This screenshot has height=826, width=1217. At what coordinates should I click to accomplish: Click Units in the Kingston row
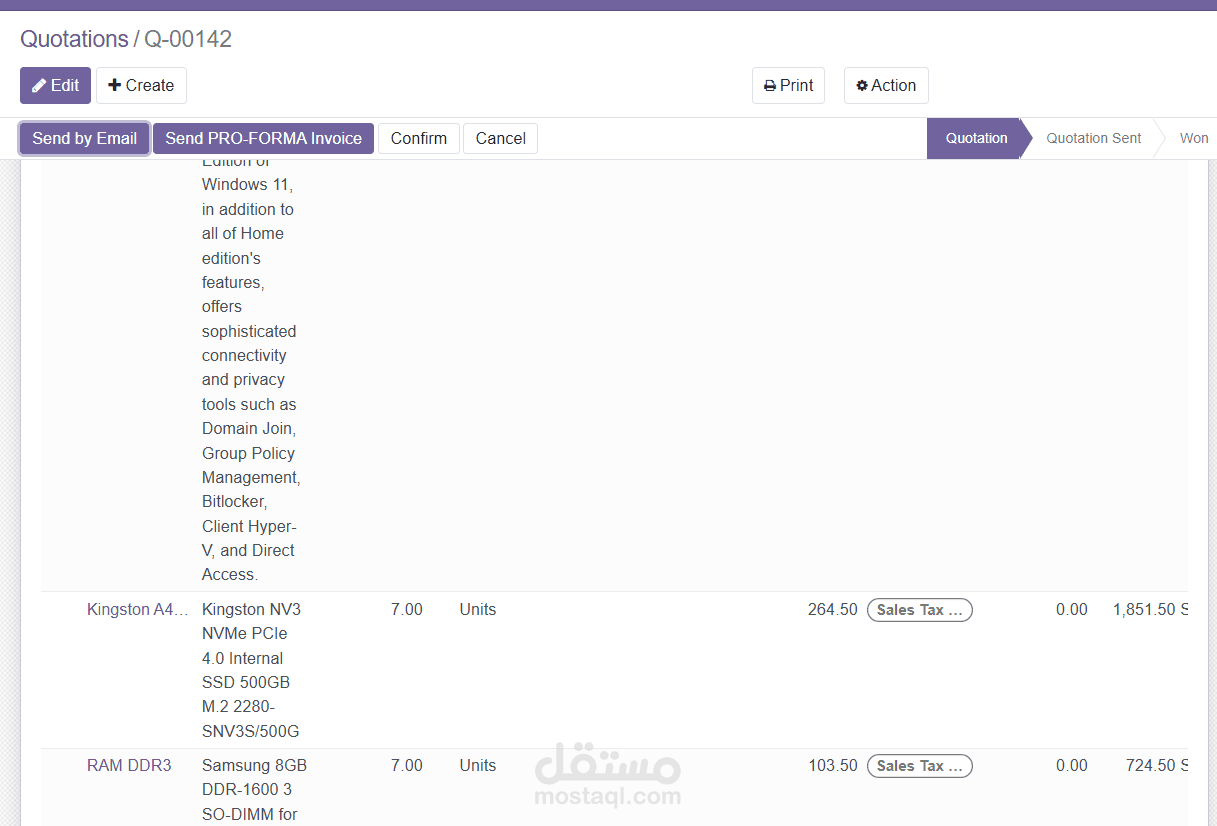tap(478, 609)
